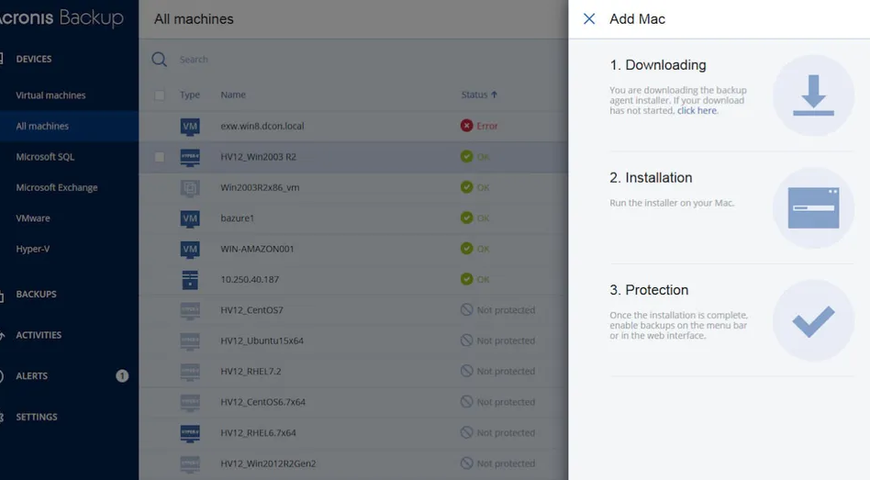Click the 'click here' download link
This screenshot has width=870, height=480.
point(697,110)
